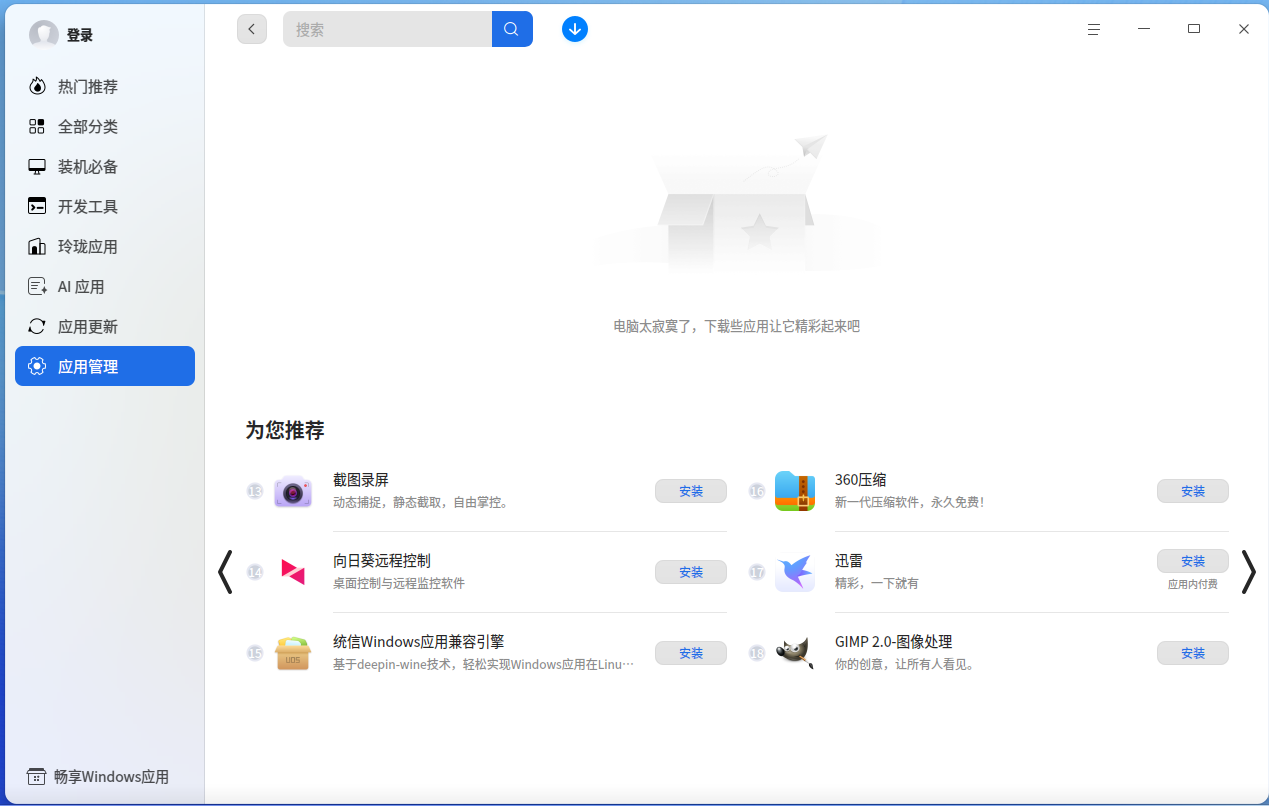Open the 向日葵远程控制 app title

[x=382, y=561]
